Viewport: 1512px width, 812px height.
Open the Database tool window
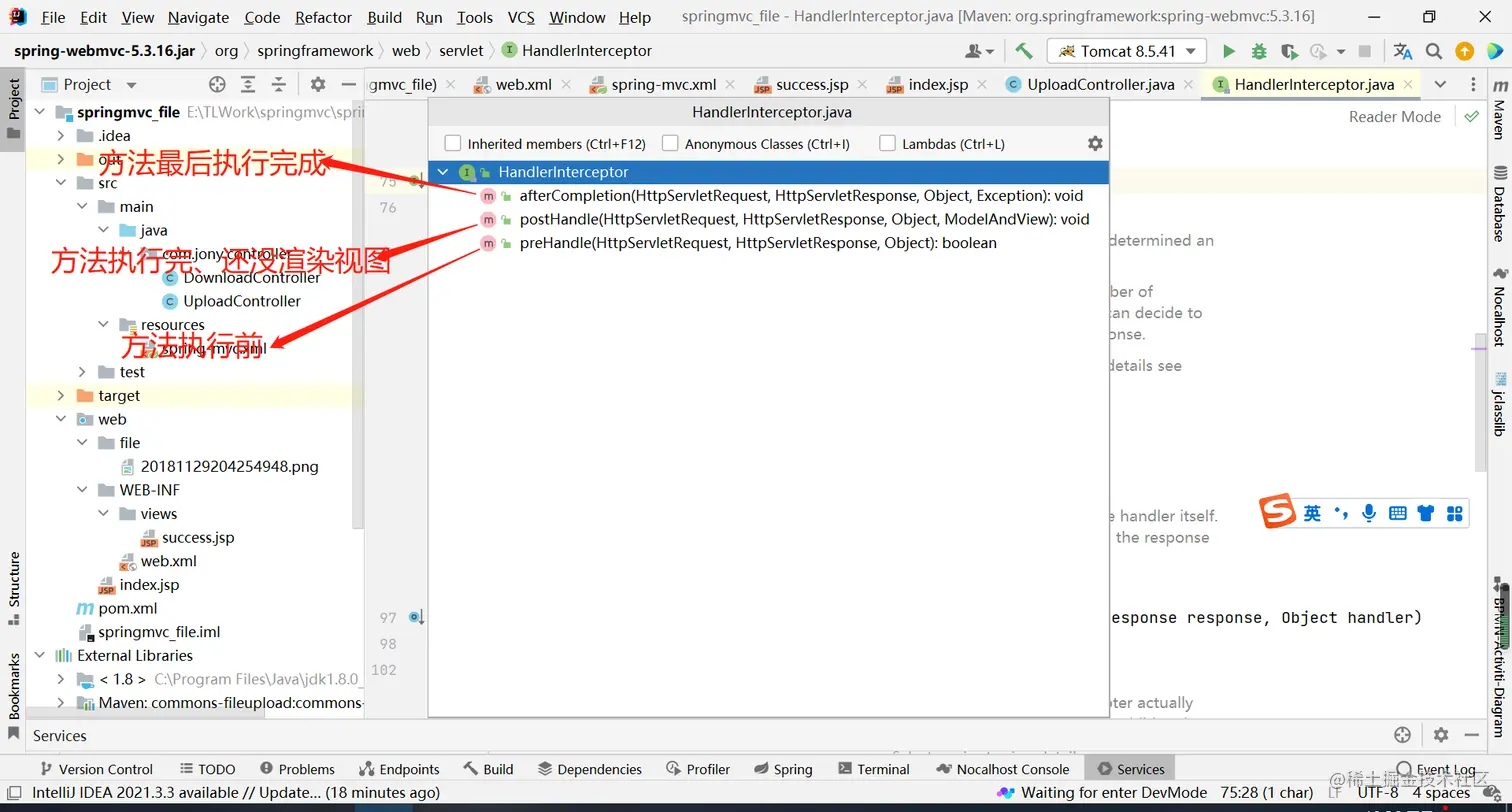1499,203
